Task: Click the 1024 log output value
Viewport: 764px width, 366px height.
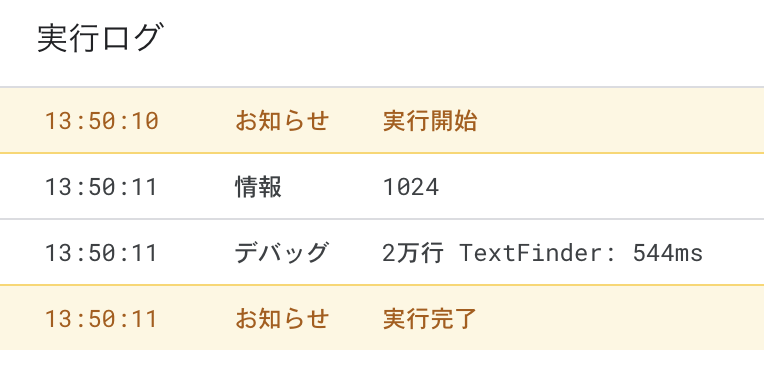Action: (411, 187)
